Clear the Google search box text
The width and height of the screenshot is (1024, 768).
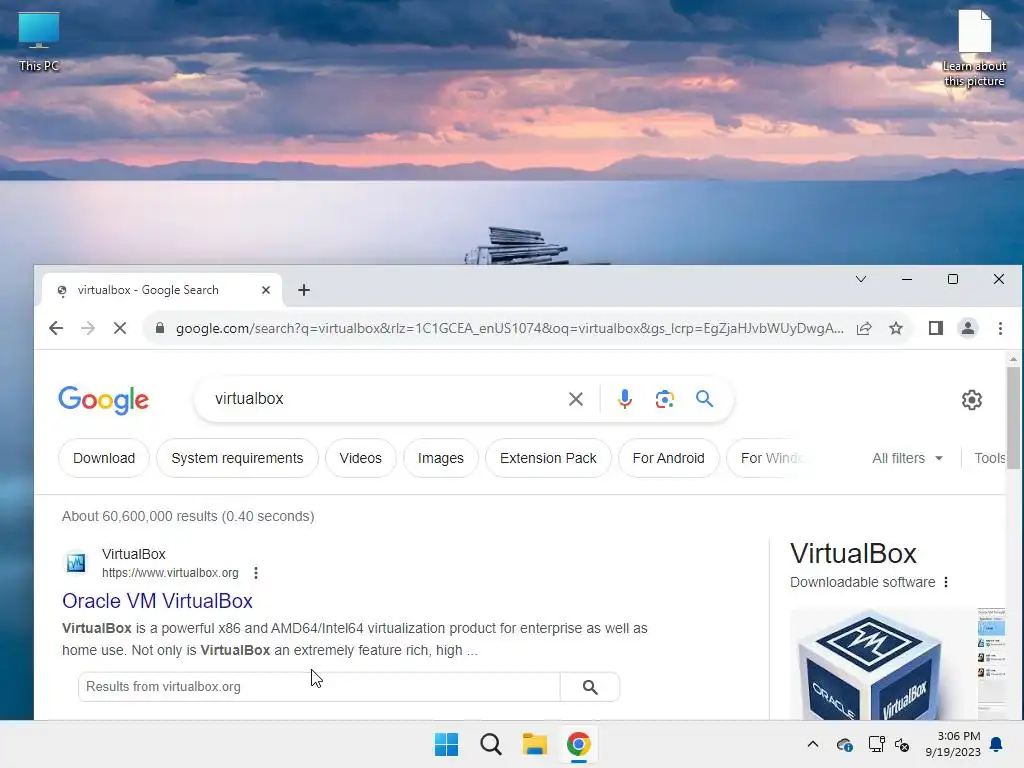(x=575, y=399)
